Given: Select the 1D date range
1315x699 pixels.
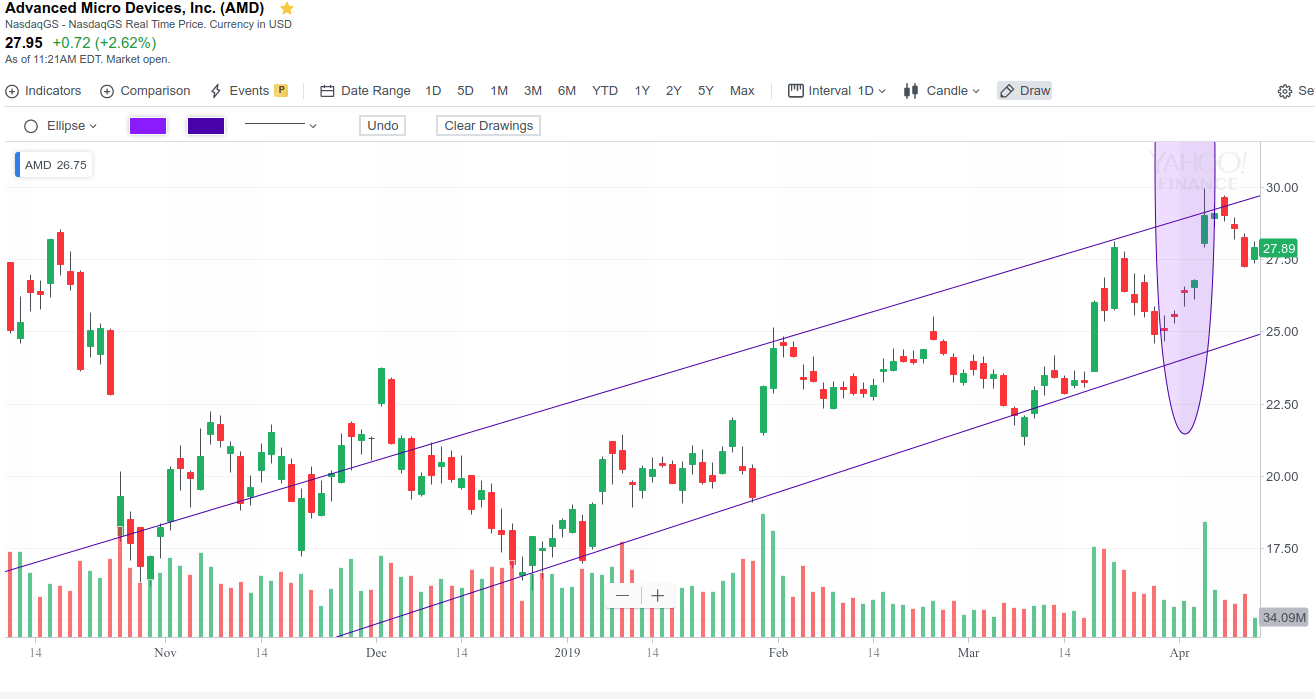Looking at the screenshot, I should click(433, 91).
